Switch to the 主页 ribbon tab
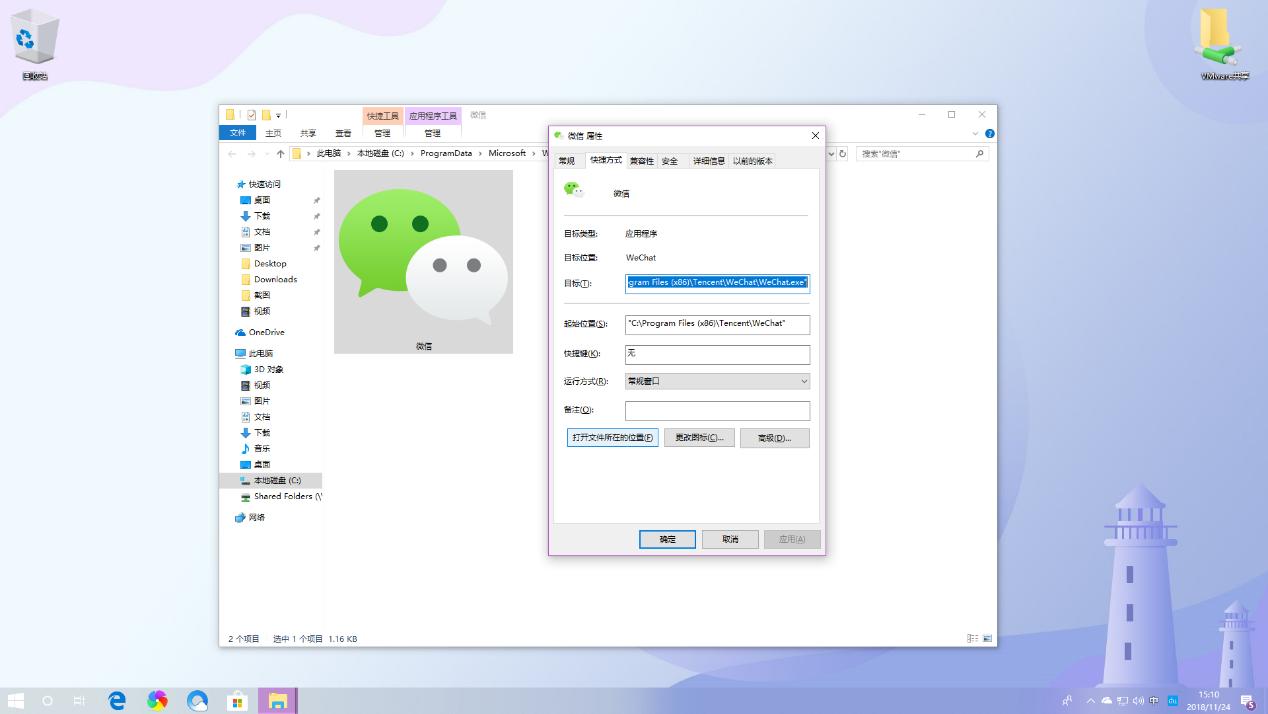The height and width of the screenshot is (714, 1268). coord(273,133)
